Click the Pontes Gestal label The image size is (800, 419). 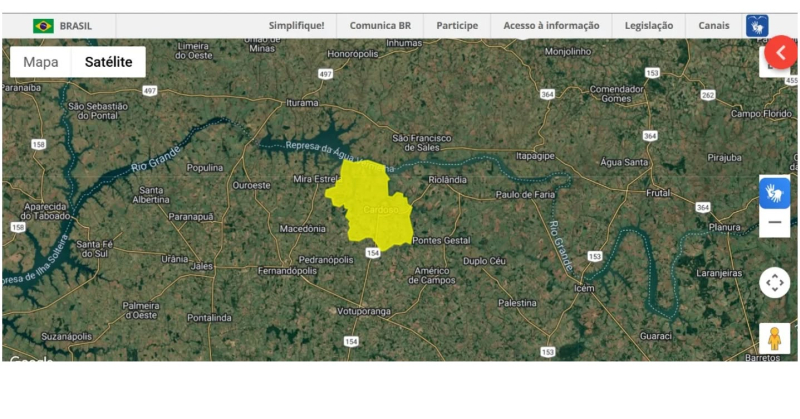click(441, 240)
